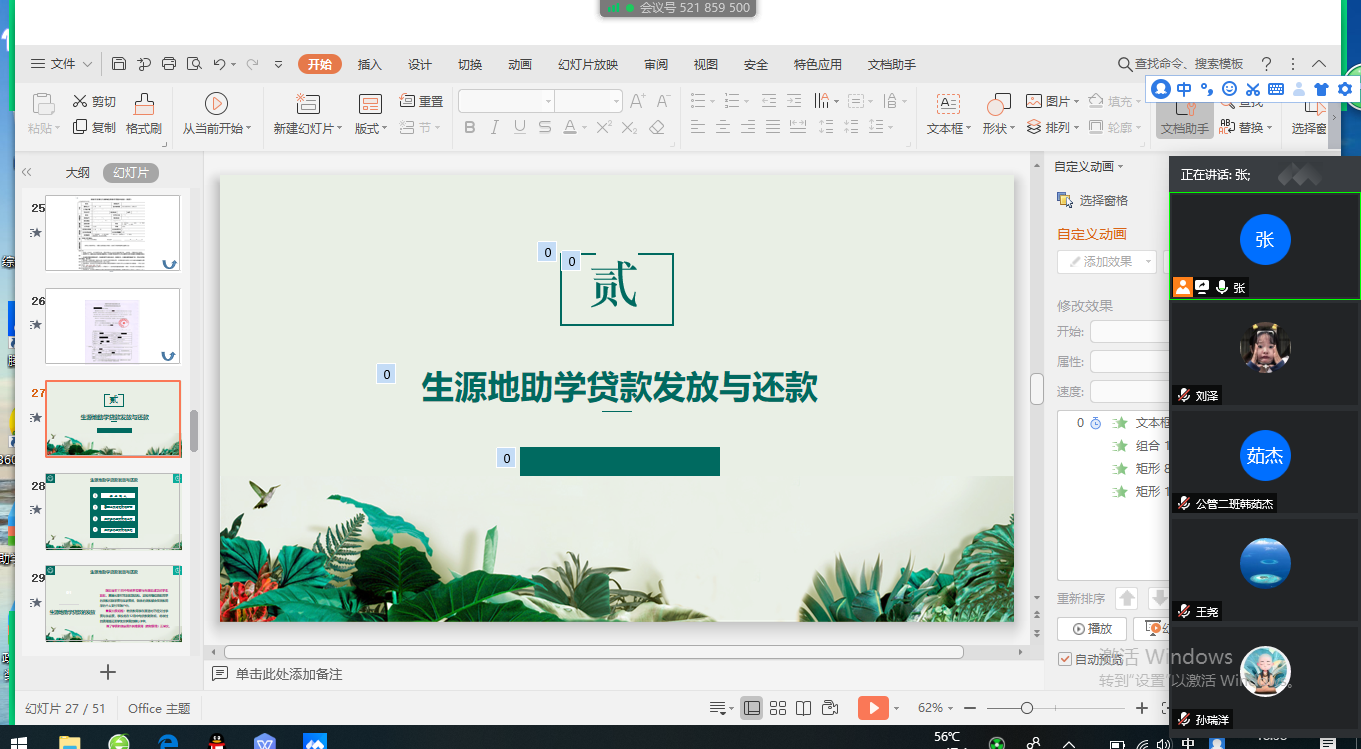Click the Cut (剪切) scissors button
Viewport: 1361px width, 749px height.
(x=94, y=101)
